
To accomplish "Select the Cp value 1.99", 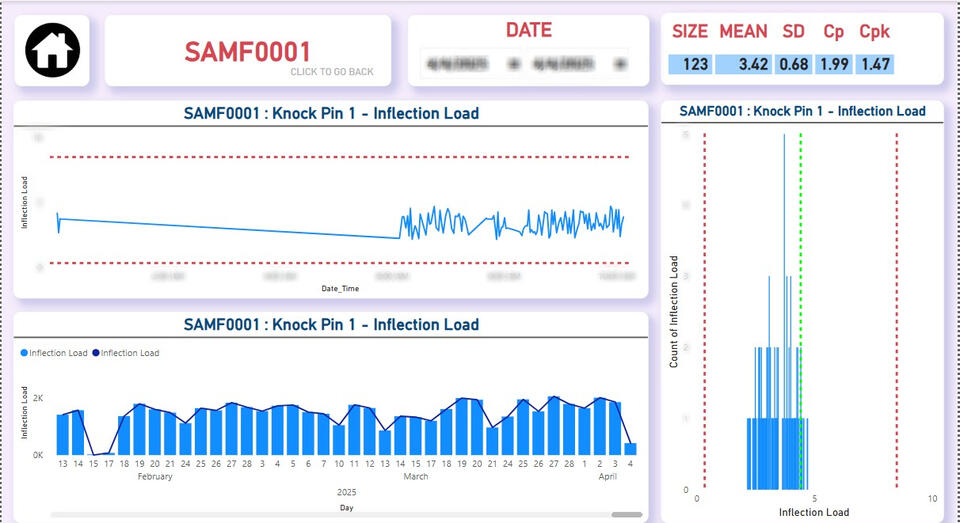I will 833,64.
